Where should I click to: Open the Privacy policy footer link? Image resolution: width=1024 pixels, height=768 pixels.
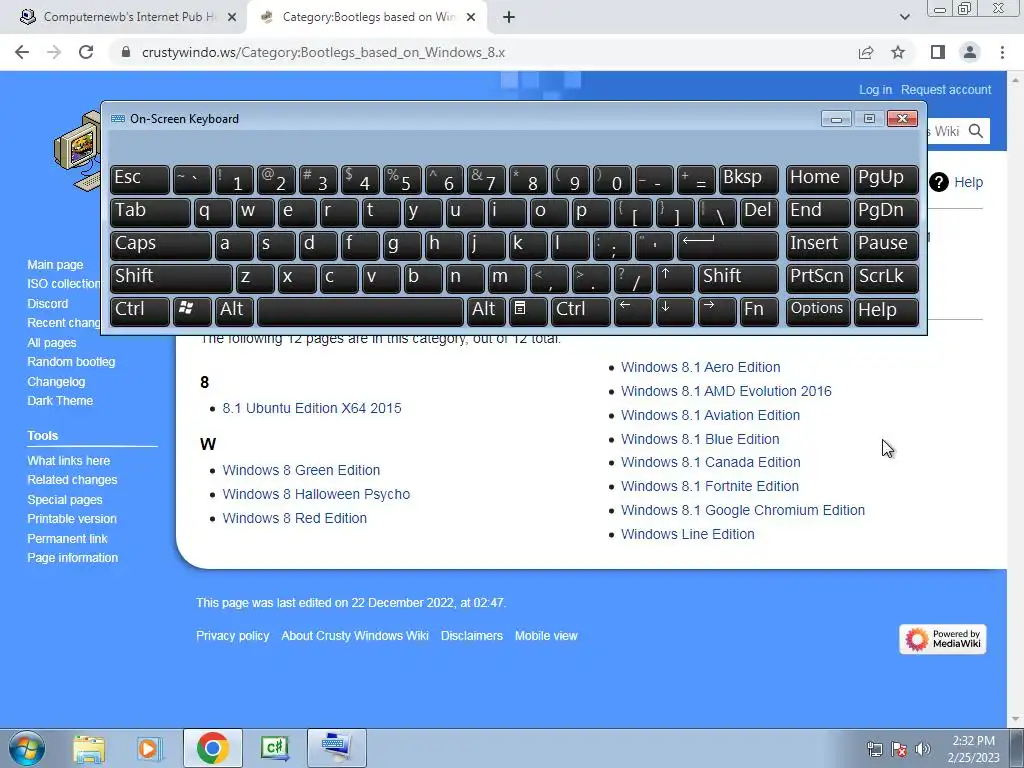[x=232, y=636]
